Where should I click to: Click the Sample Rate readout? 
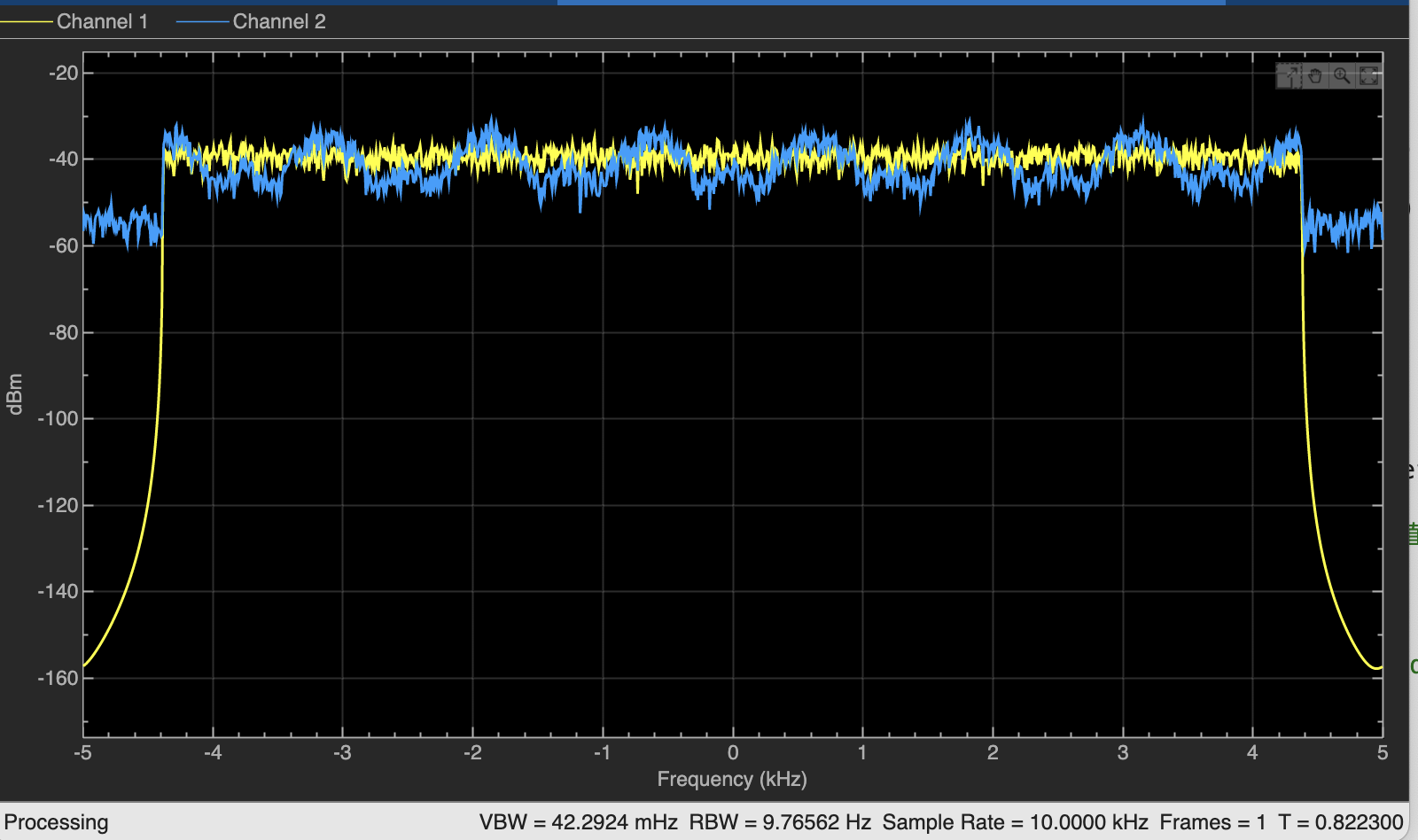click(x=1015, y=822)
